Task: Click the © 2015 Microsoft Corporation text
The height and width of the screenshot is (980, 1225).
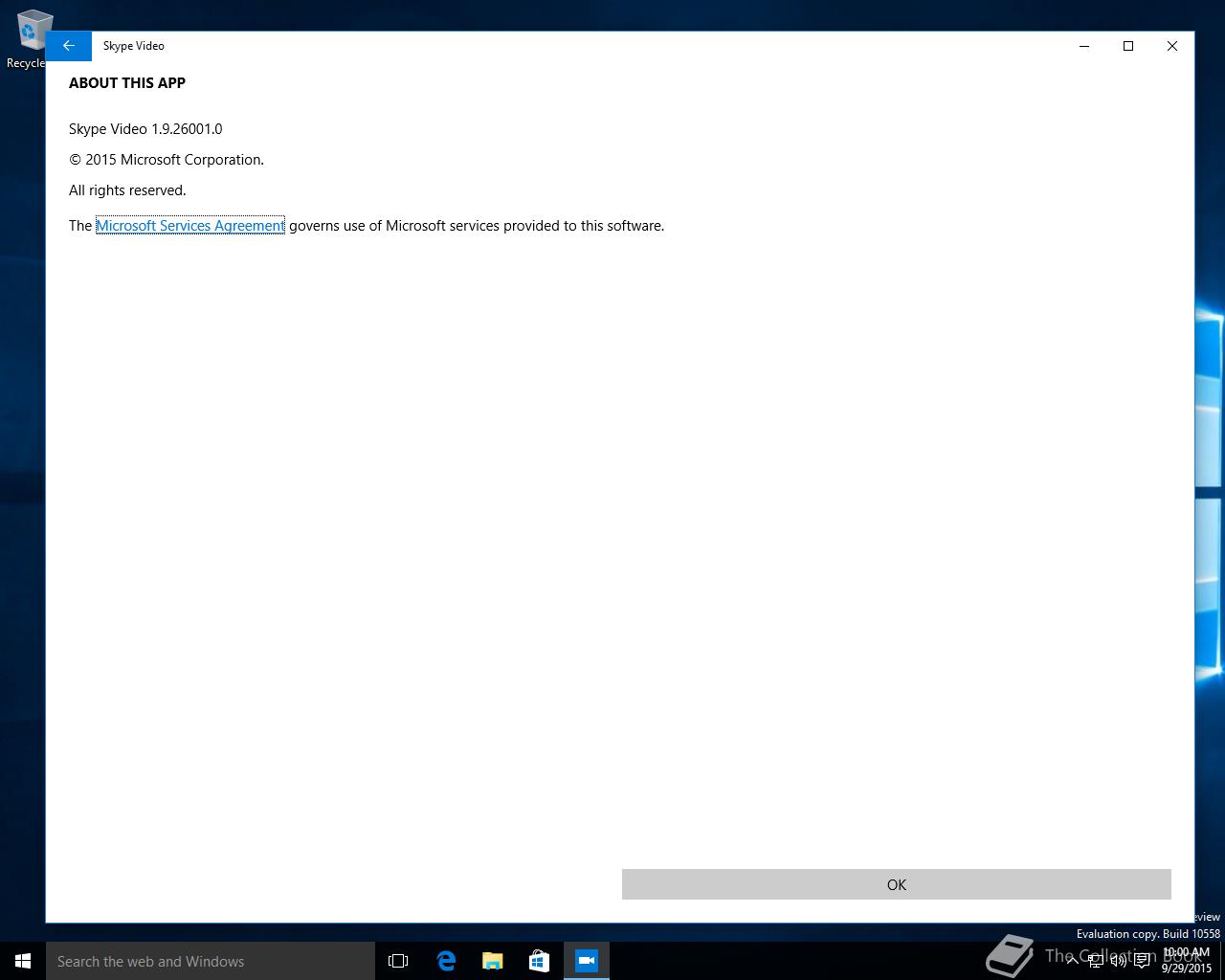Action: point(167,160)
